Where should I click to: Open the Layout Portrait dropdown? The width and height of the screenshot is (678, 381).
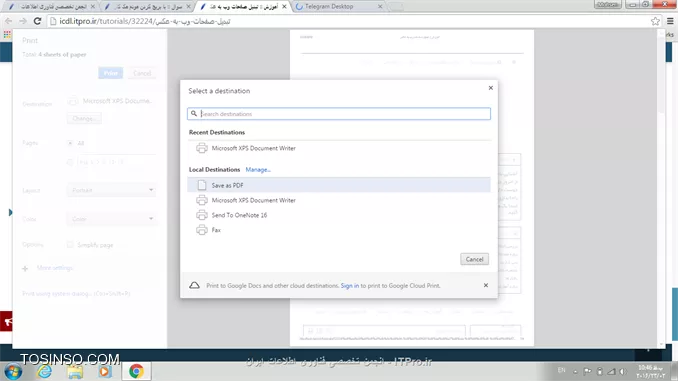pyautogui.click(x=112, y=190)
